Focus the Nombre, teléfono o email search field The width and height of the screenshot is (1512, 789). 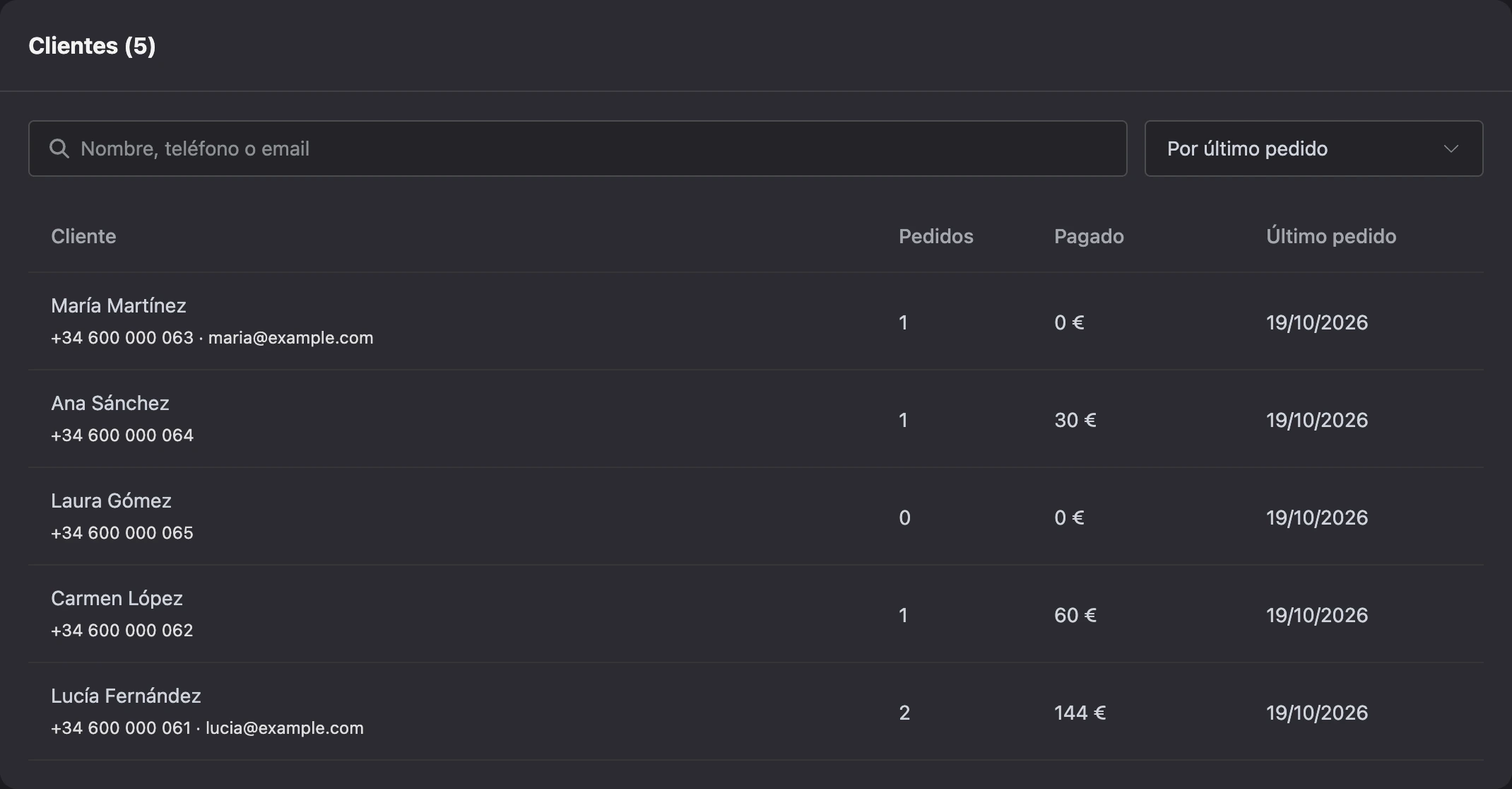pos(577,148)
